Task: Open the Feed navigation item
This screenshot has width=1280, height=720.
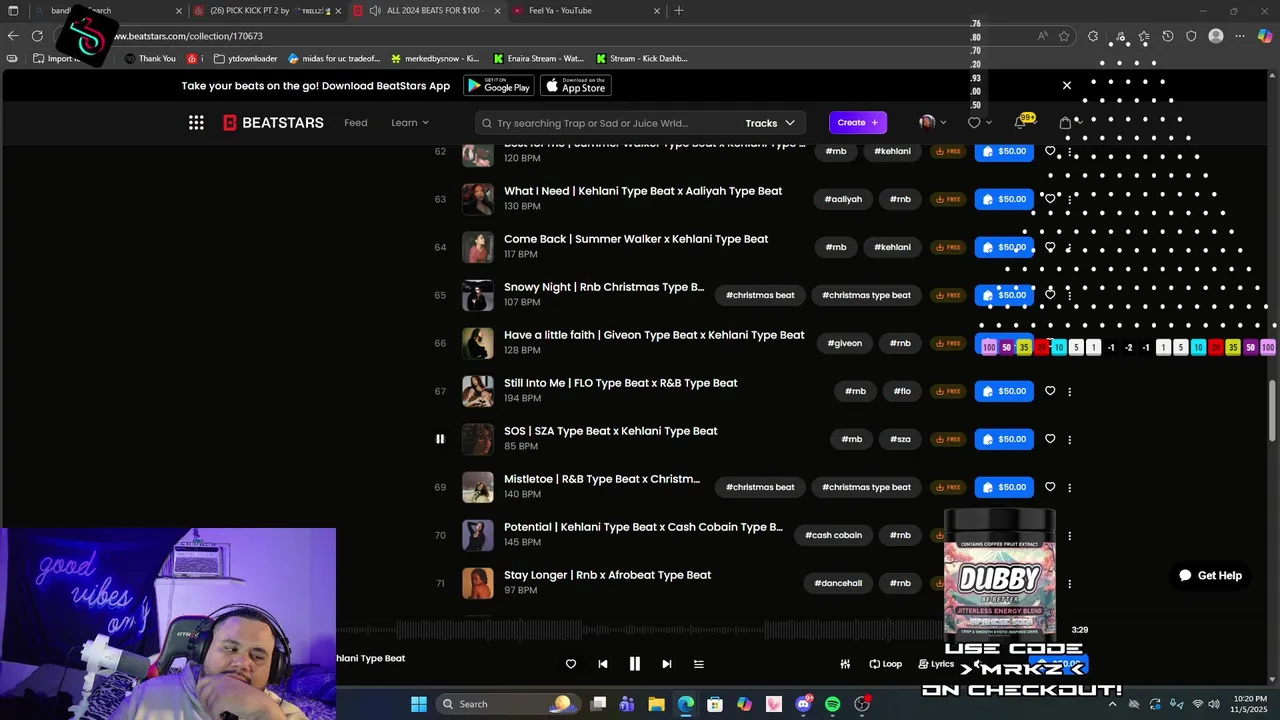Action: (356, 123)
